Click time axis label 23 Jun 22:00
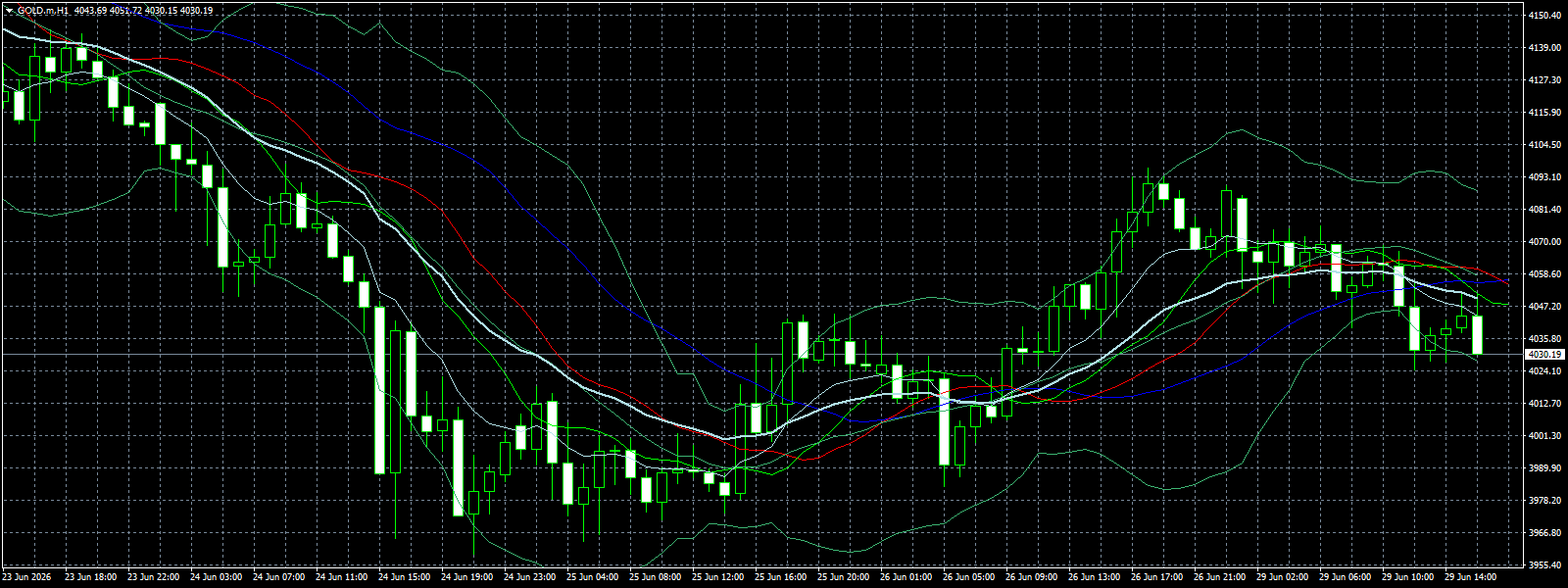 coord(153,577)
